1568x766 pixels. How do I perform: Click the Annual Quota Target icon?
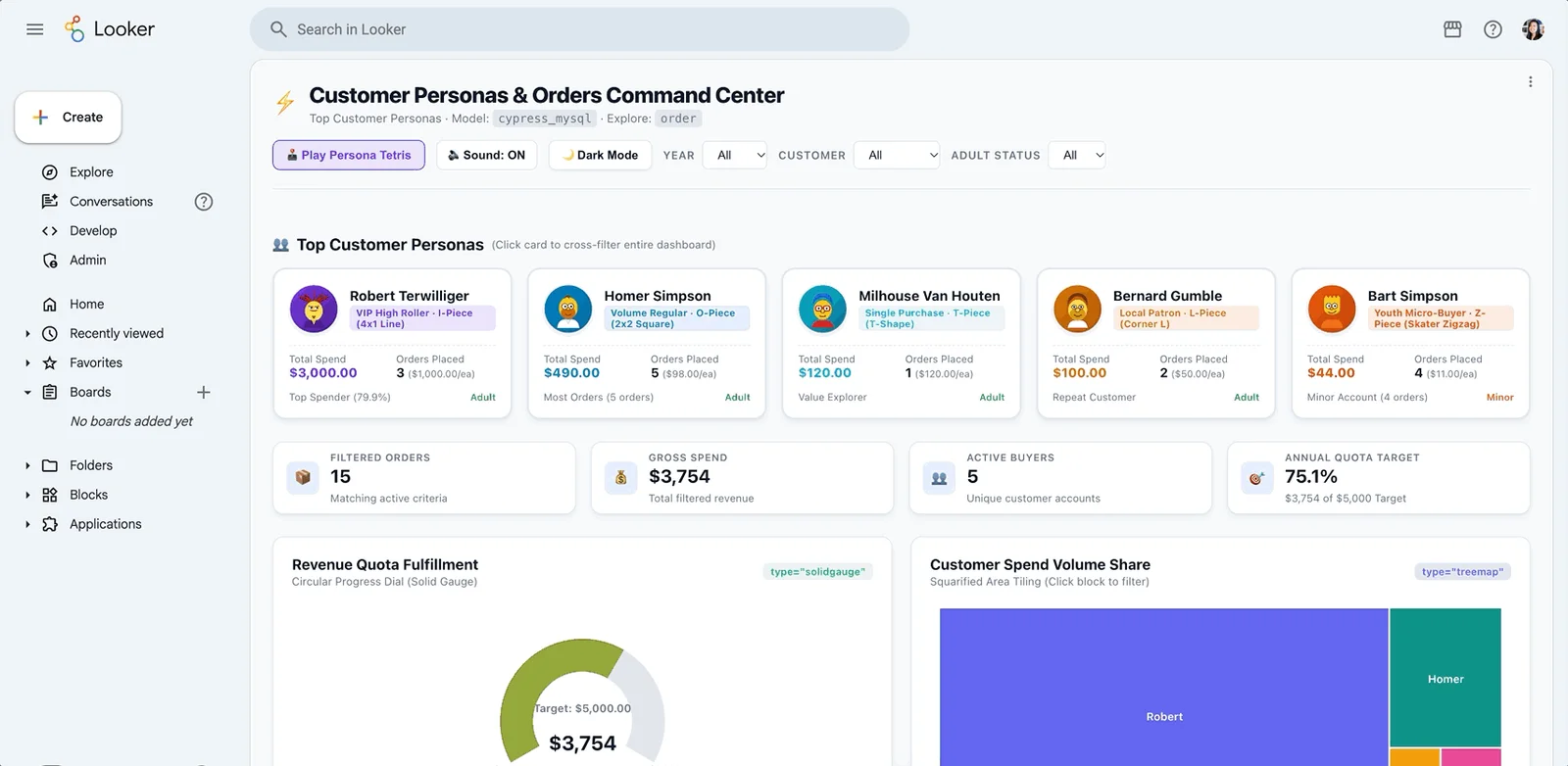(1257, 477)
